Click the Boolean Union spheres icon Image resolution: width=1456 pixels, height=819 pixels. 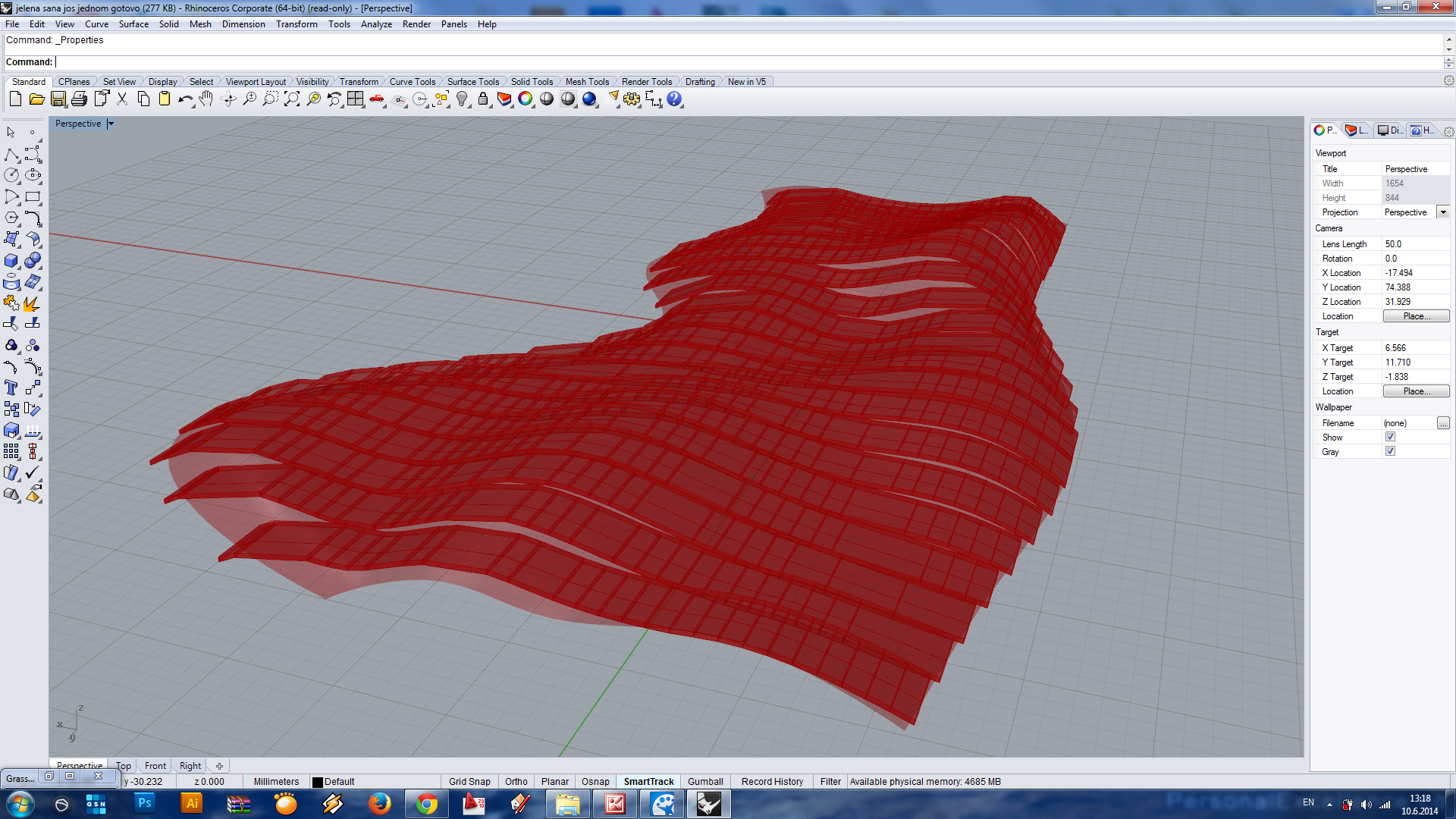point(33,260)
